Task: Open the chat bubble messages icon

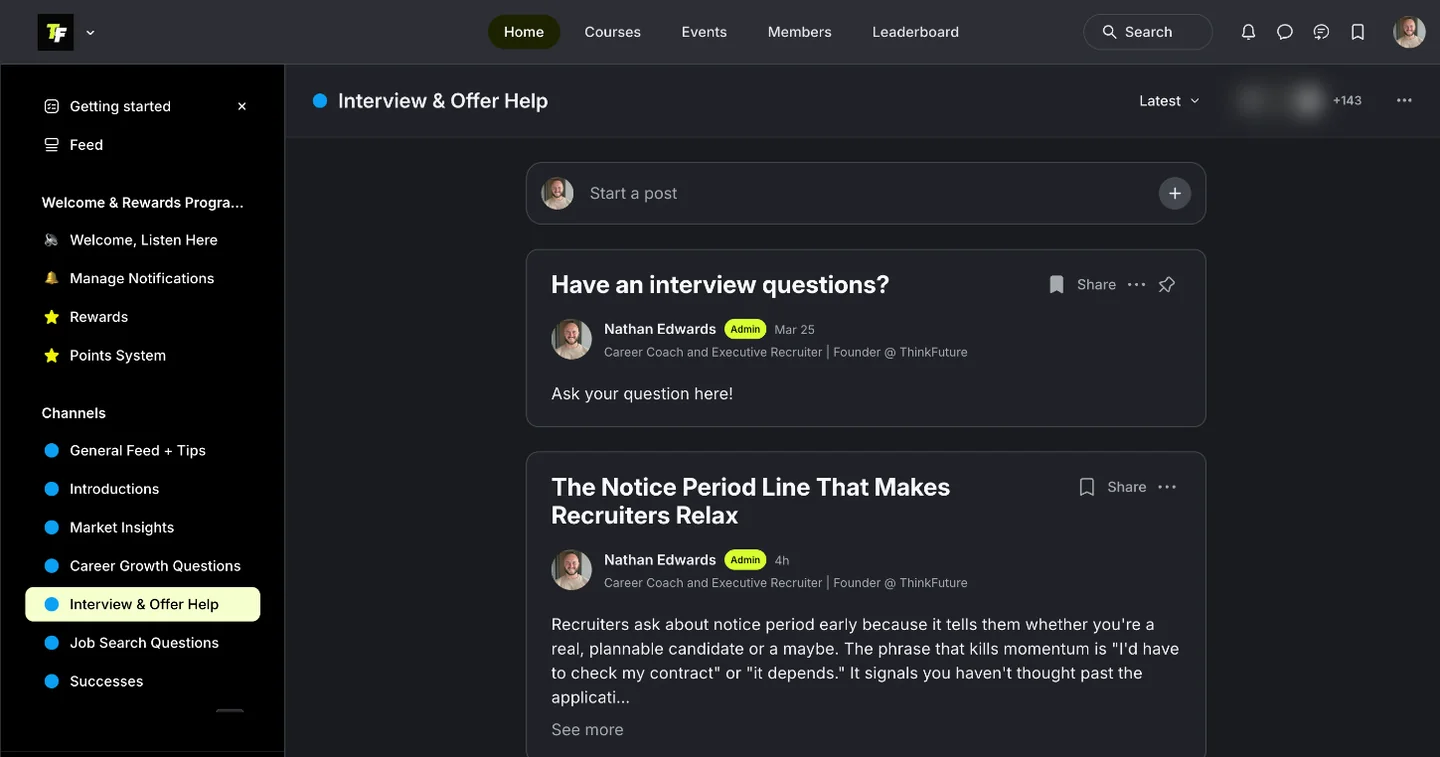Action: [1285, 32]
